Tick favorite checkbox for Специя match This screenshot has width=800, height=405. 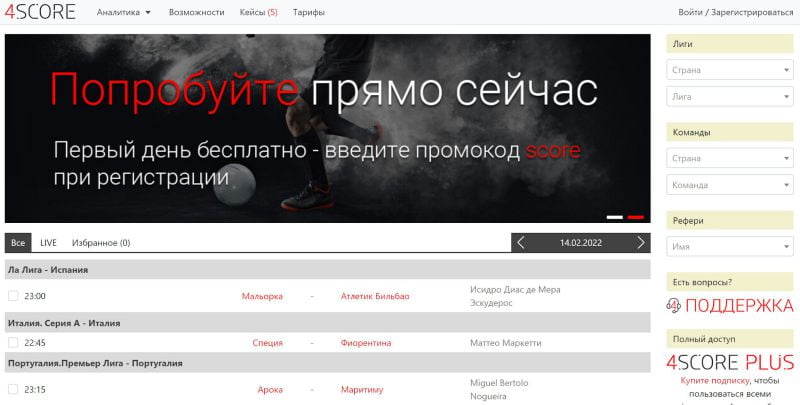13,343
